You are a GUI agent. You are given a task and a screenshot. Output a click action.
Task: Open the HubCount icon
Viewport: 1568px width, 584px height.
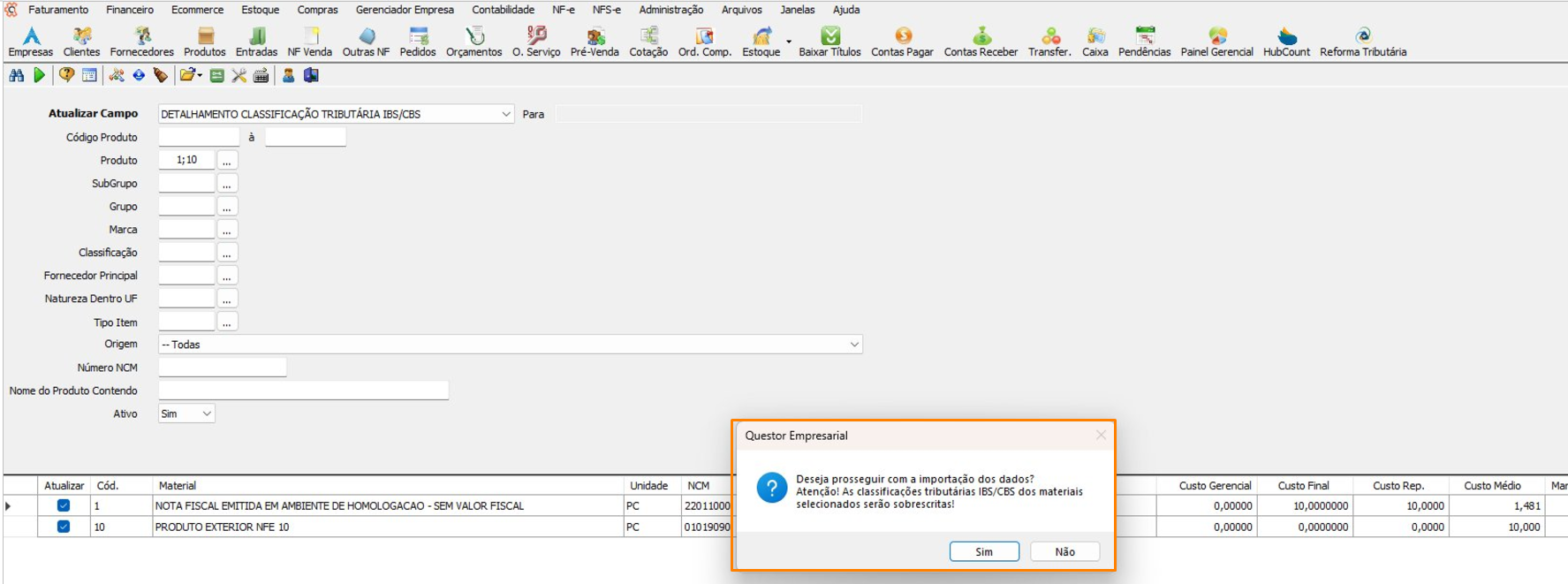click(1286, 42)
